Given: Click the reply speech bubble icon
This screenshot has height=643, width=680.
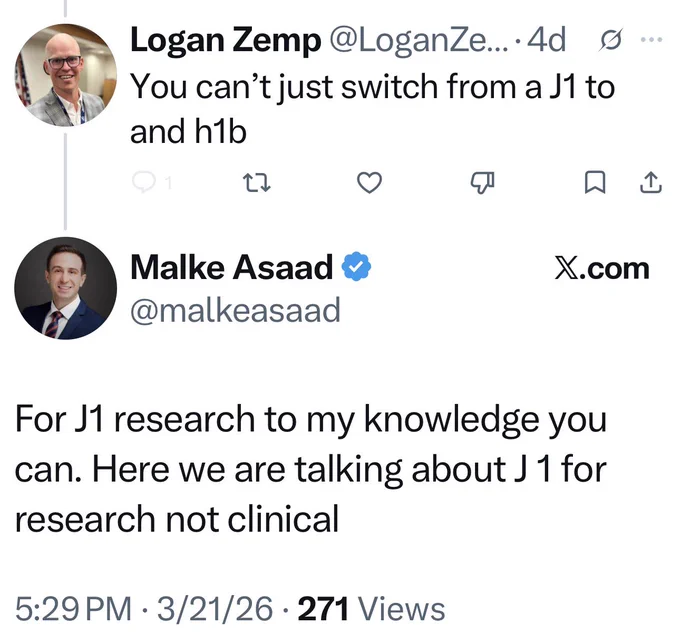Looking at the screenshot, I should coord(144,182).
